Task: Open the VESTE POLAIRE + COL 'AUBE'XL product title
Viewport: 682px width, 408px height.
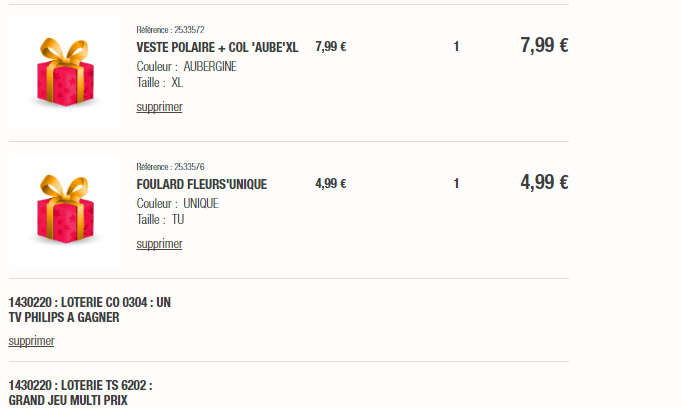Action: 217,47
